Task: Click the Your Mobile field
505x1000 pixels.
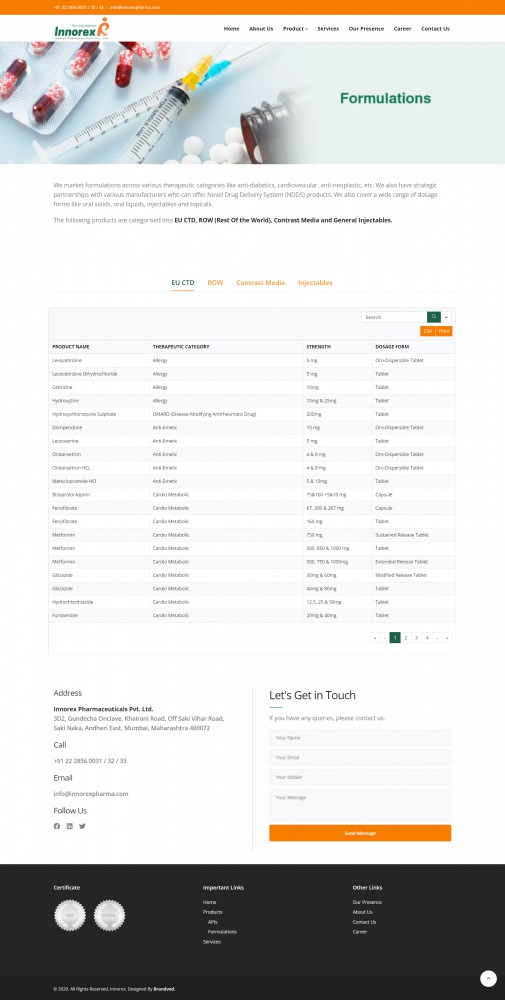Action: [360, 777]
